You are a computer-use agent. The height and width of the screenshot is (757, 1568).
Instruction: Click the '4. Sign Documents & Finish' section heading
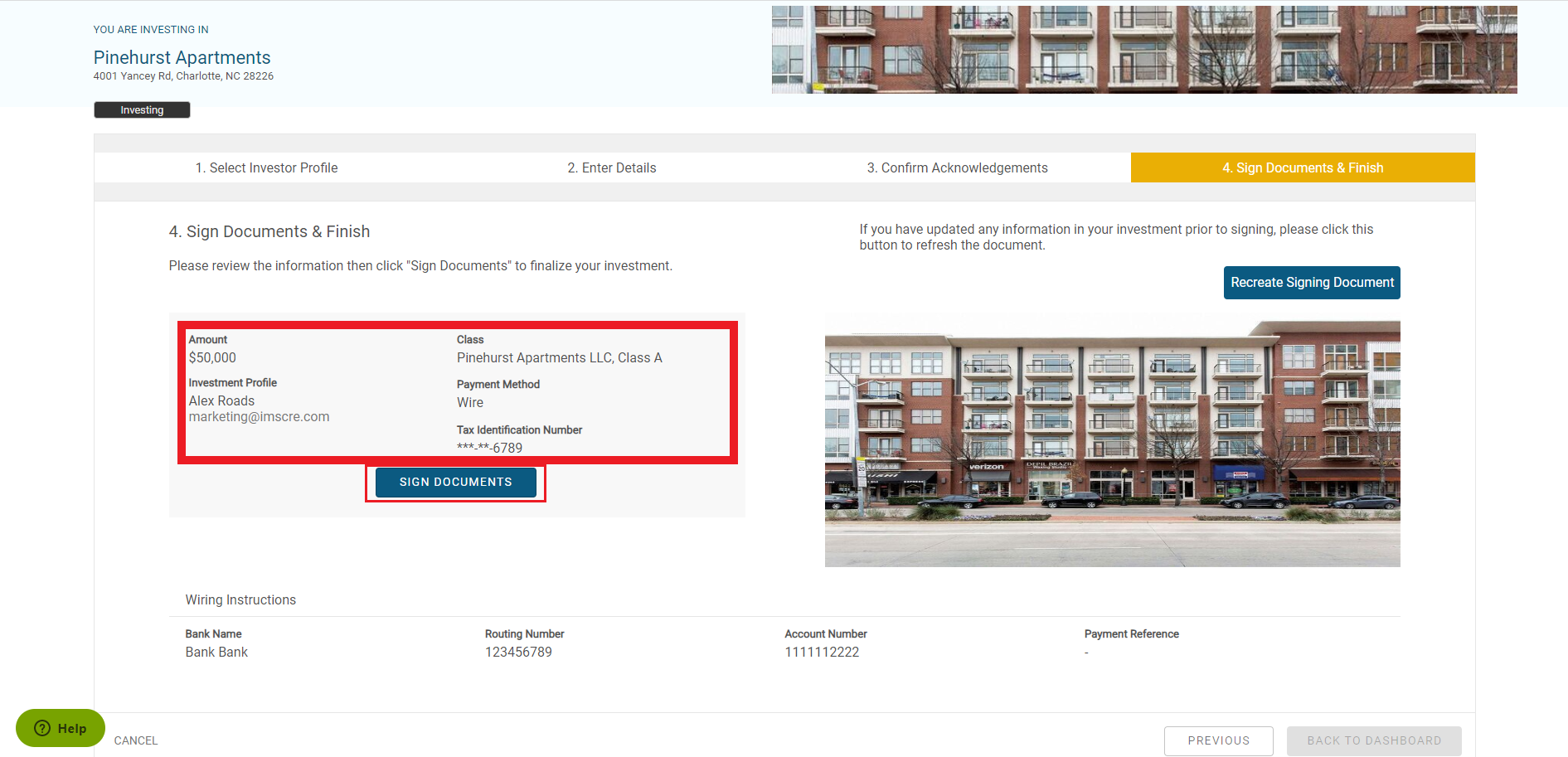[x=269, y=231]
